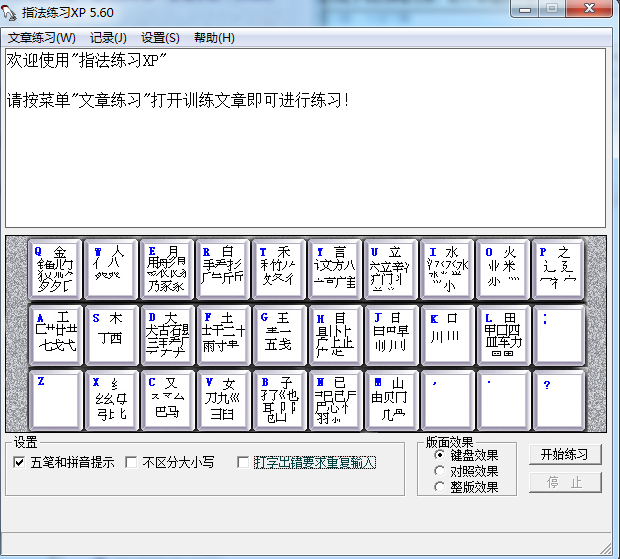The height and width of the screenshot is (559, 620).
Task: Open the 文章练习(W) menu
Action: (x=42, y=38)
